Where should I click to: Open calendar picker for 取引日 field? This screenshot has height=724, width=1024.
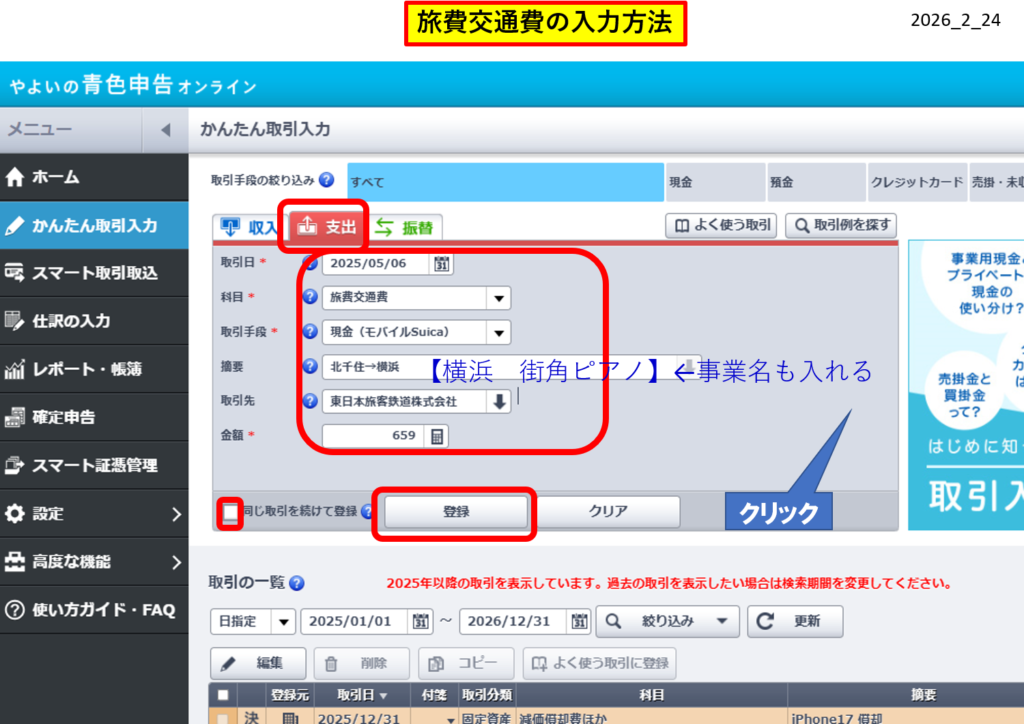pyautogui.click(x=442, y=264)
